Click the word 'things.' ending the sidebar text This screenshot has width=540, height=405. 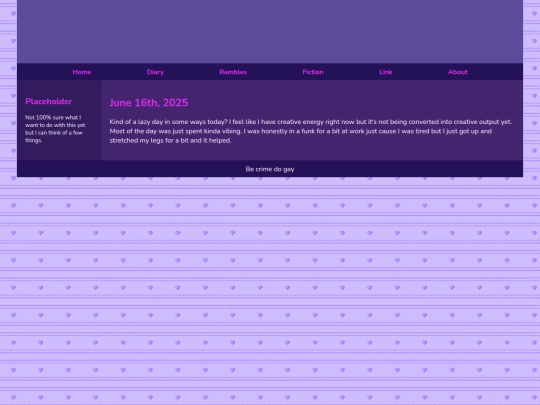33,140
